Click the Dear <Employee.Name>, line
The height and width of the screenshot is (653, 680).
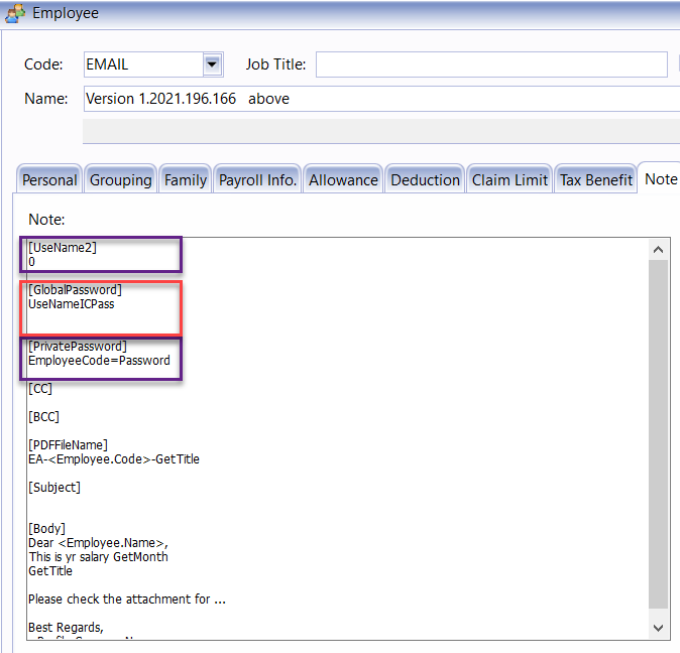(x=98, y=543)
